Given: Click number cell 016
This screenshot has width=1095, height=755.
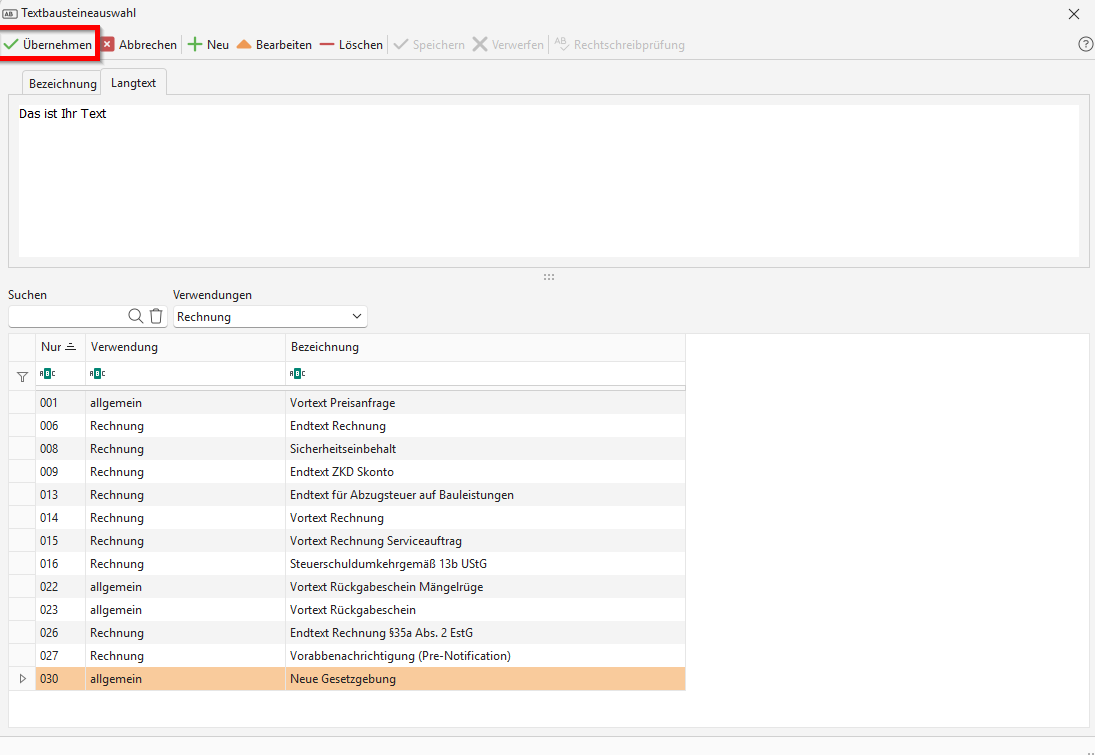Looking at the screenshot, I should pyautogui.click(x=60, y=564).
